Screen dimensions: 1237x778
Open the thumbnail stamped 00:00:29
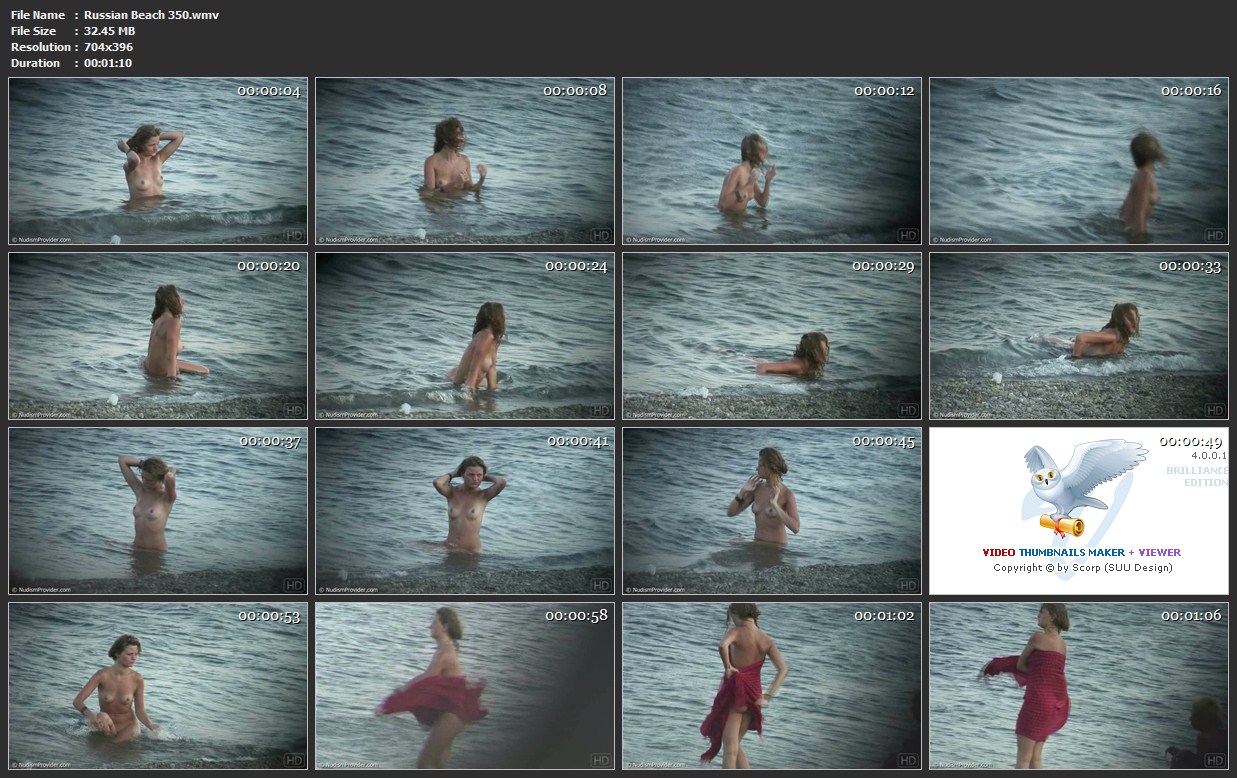point(771,336)
